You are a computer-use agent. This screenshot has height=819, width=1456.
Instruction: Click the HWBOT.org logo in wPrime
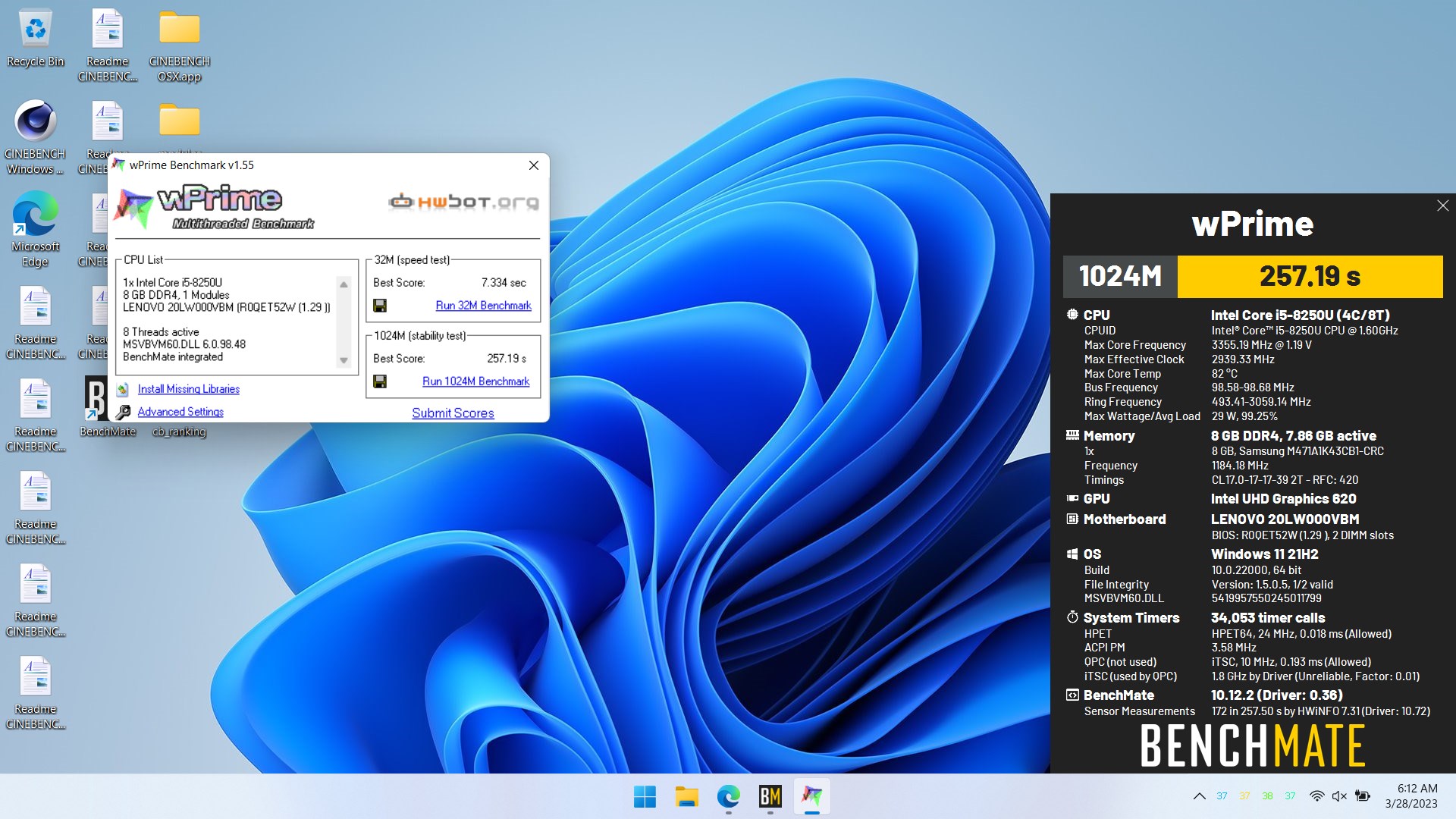[463, 202]
